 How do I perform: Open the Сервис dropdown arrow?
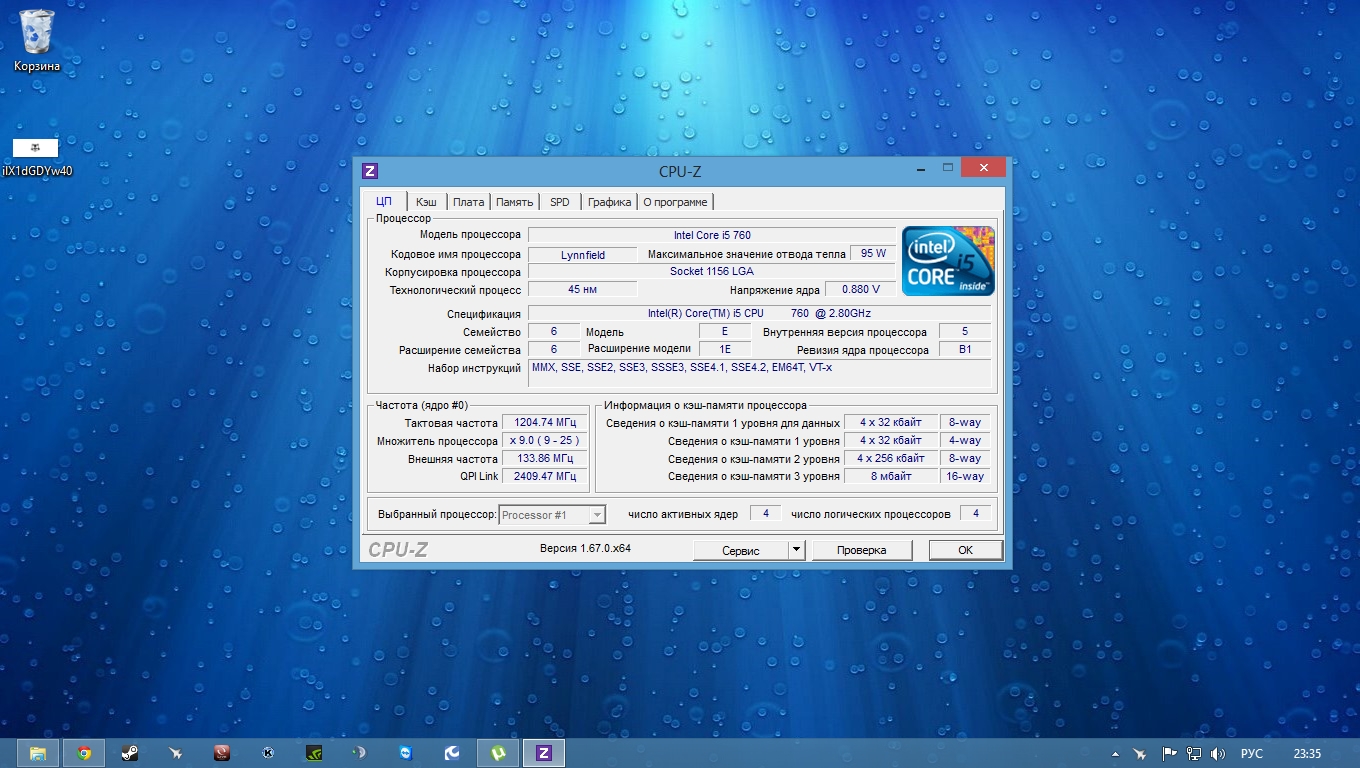pos(796,550)
